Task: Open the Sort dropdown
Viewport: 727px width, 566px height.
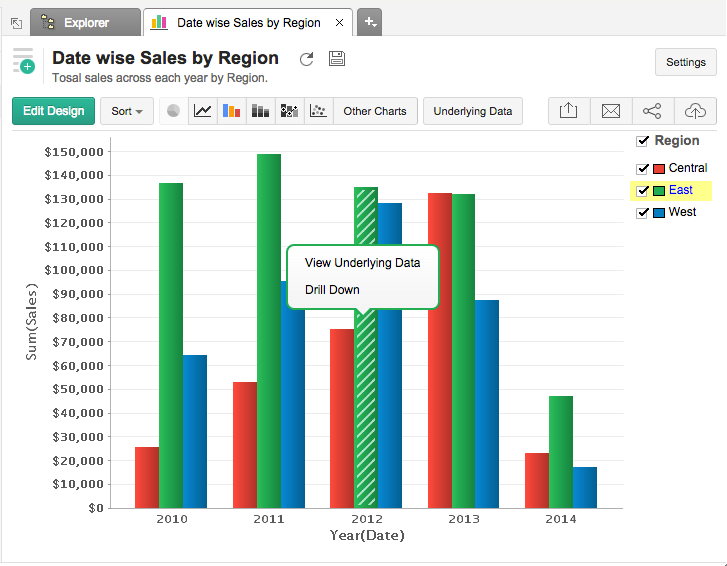Action: [x=127, y=111]
